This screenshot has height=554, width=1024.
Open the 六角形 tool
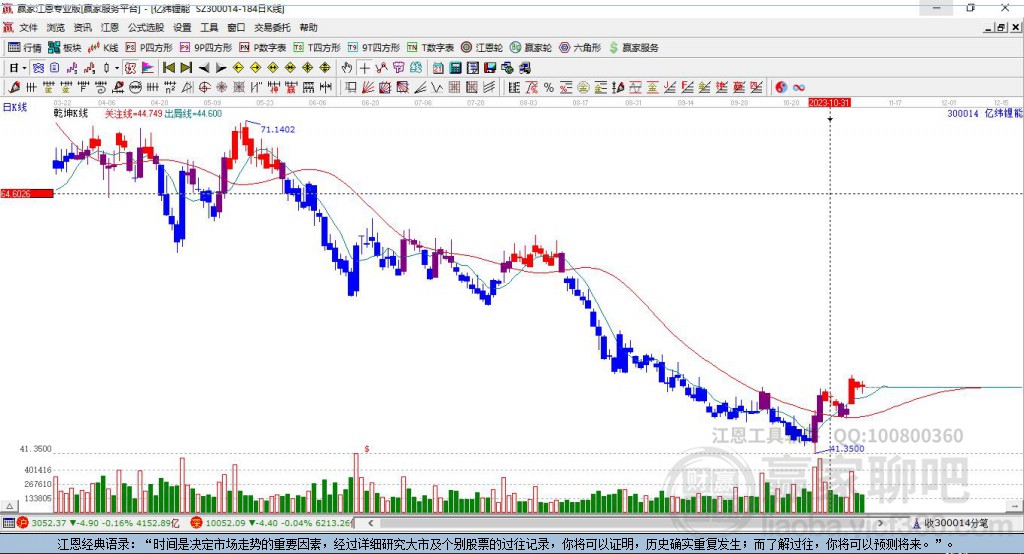point(580,48)
